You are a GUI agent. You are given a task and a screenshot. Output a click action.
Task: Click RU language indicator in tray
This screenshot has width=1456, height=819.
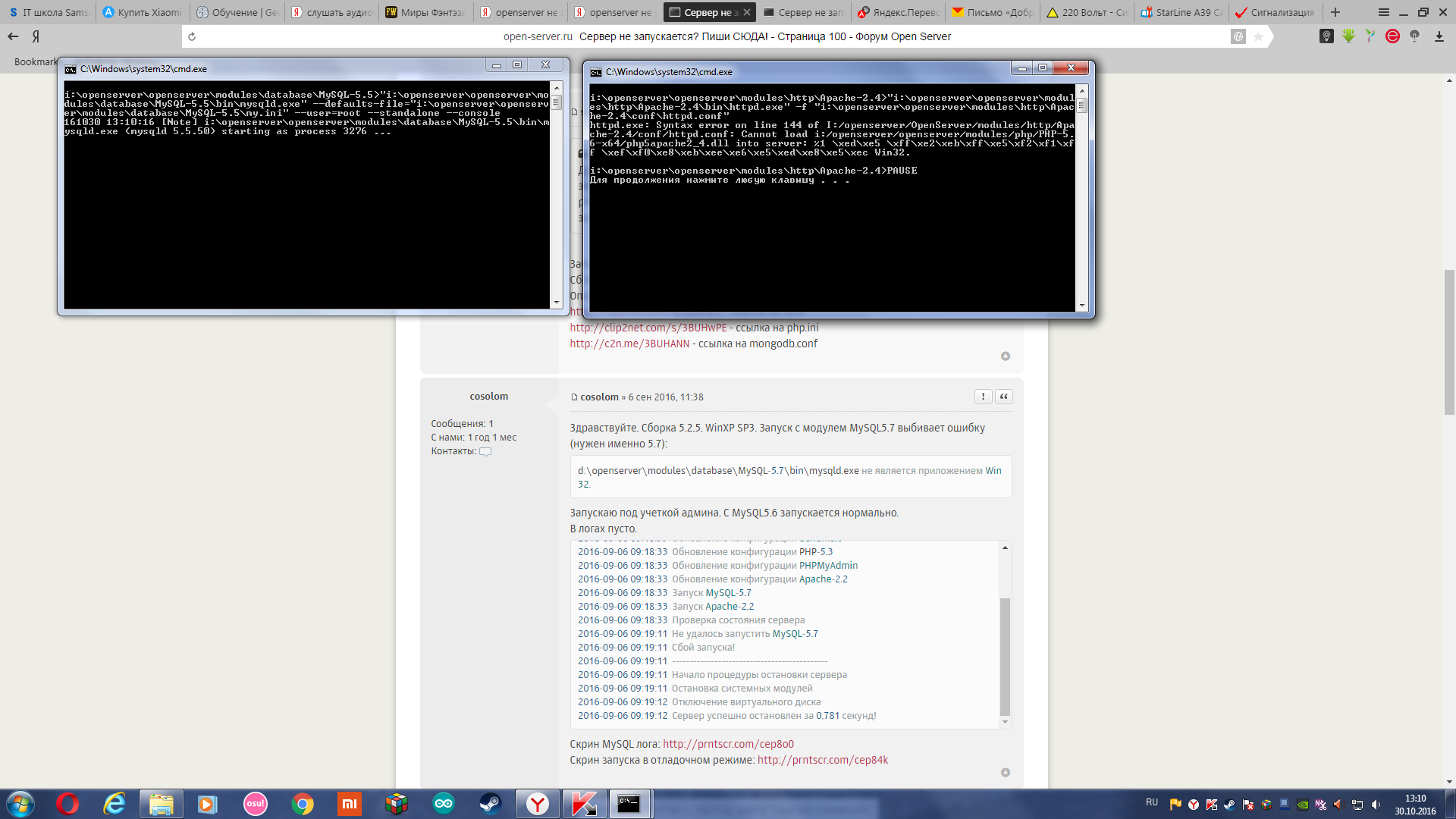[x=1151, y=802]
